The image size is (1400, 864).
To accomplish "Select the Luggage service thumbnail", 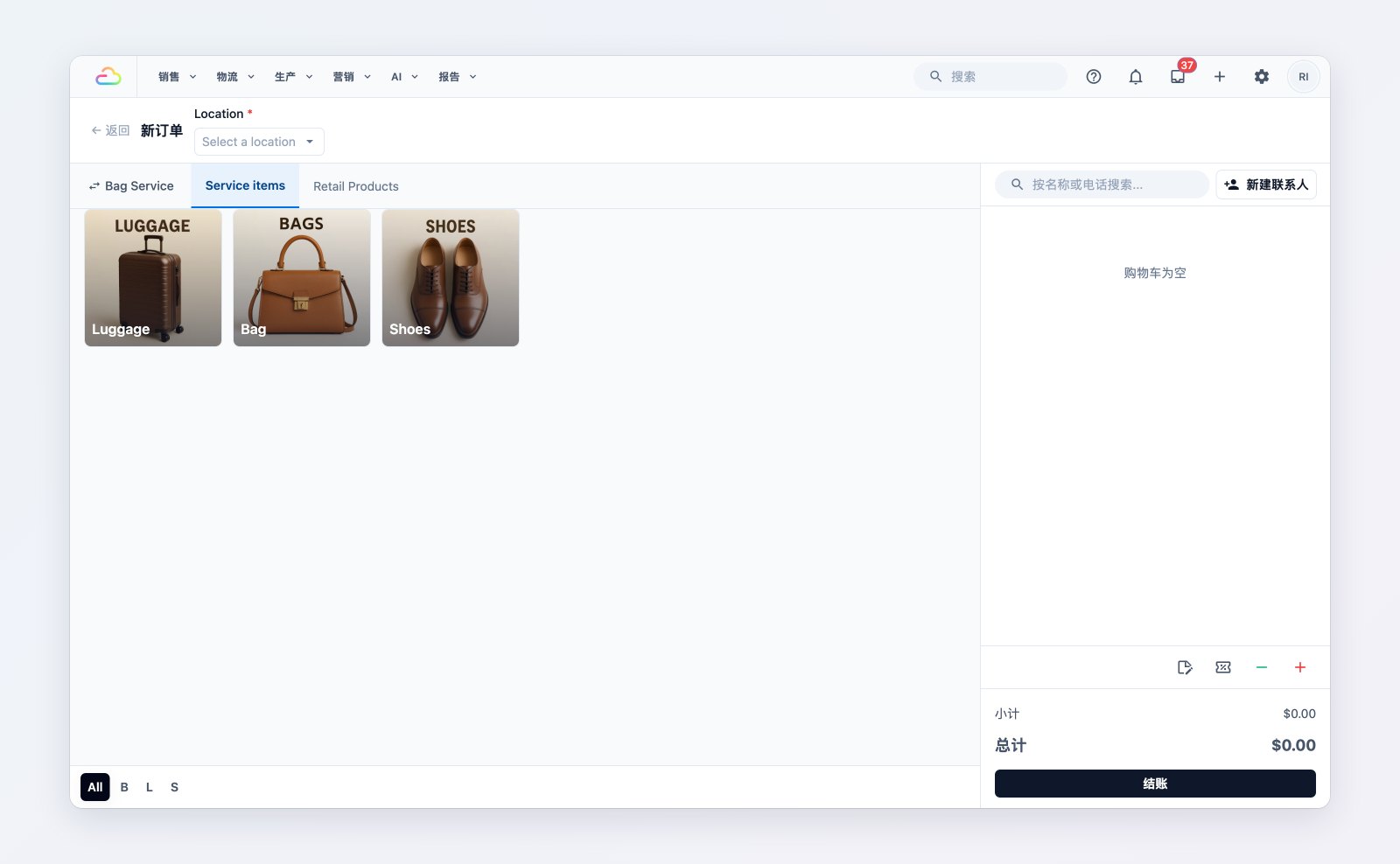I will [153, 278].
